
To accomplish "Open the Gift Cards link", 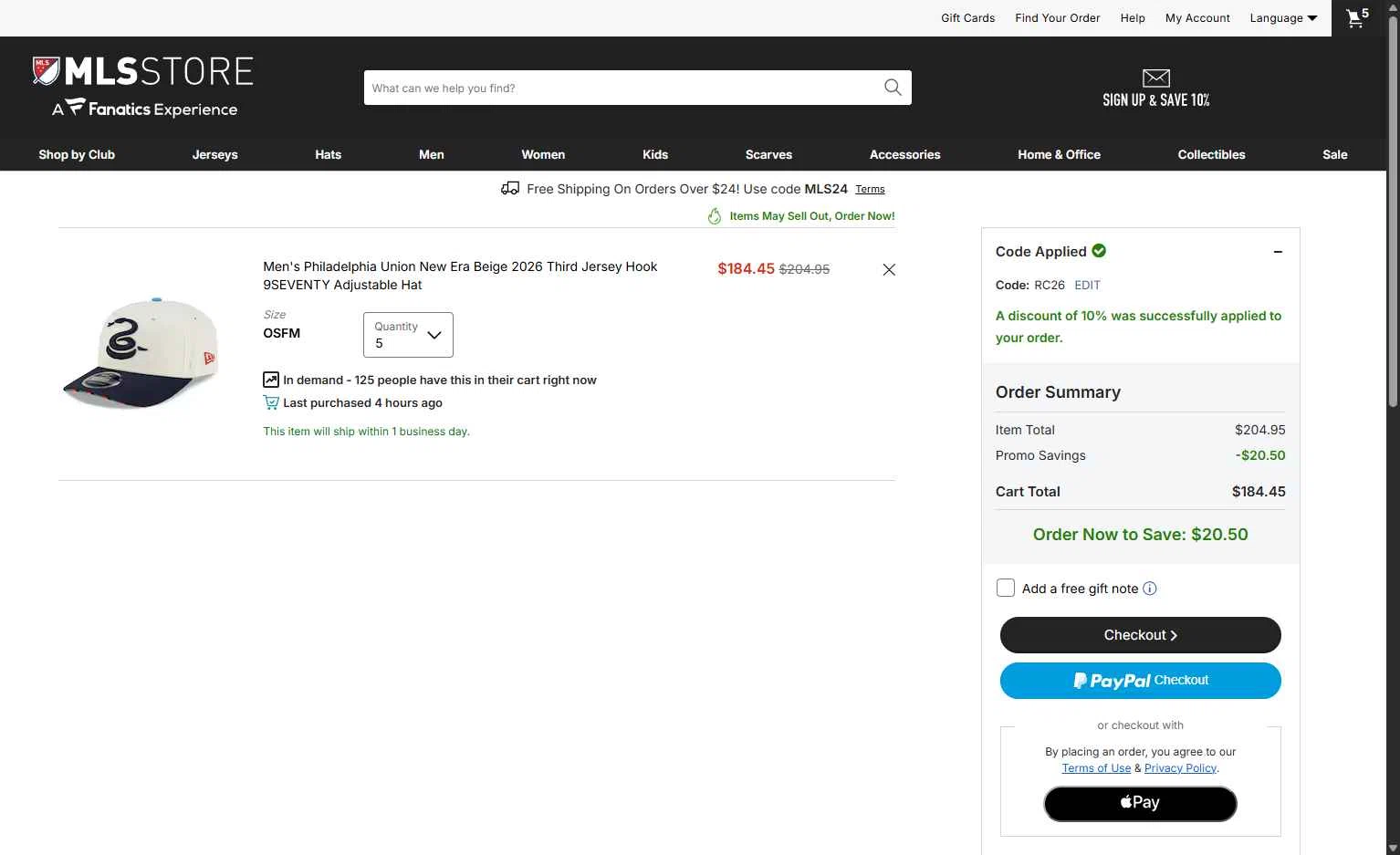I will tap(968, 18).
